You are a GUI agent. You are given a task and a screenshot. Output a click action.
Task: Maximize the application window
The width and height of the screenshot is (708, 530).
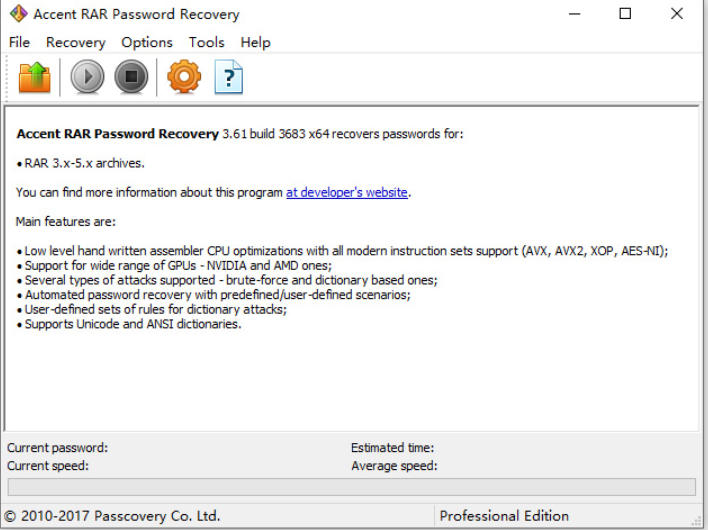point(625,14)
